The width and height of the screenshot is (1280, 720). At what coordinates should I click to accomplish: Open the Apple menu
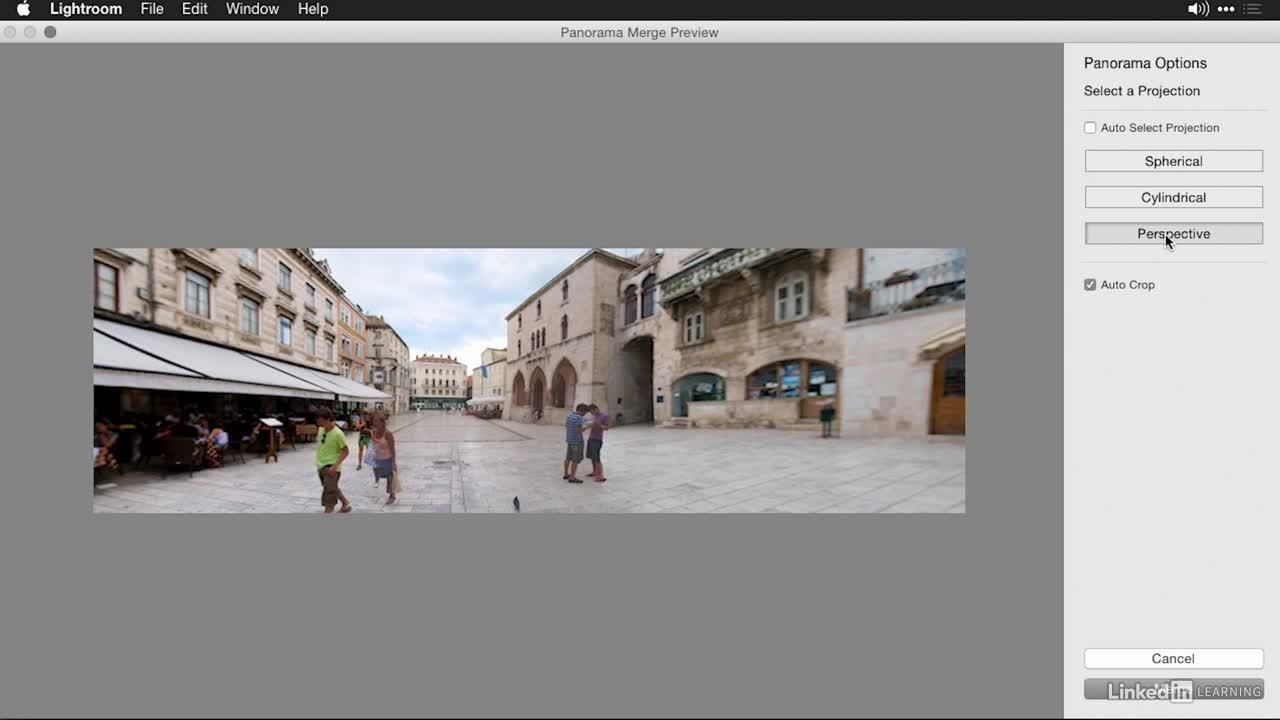[23, 9]
